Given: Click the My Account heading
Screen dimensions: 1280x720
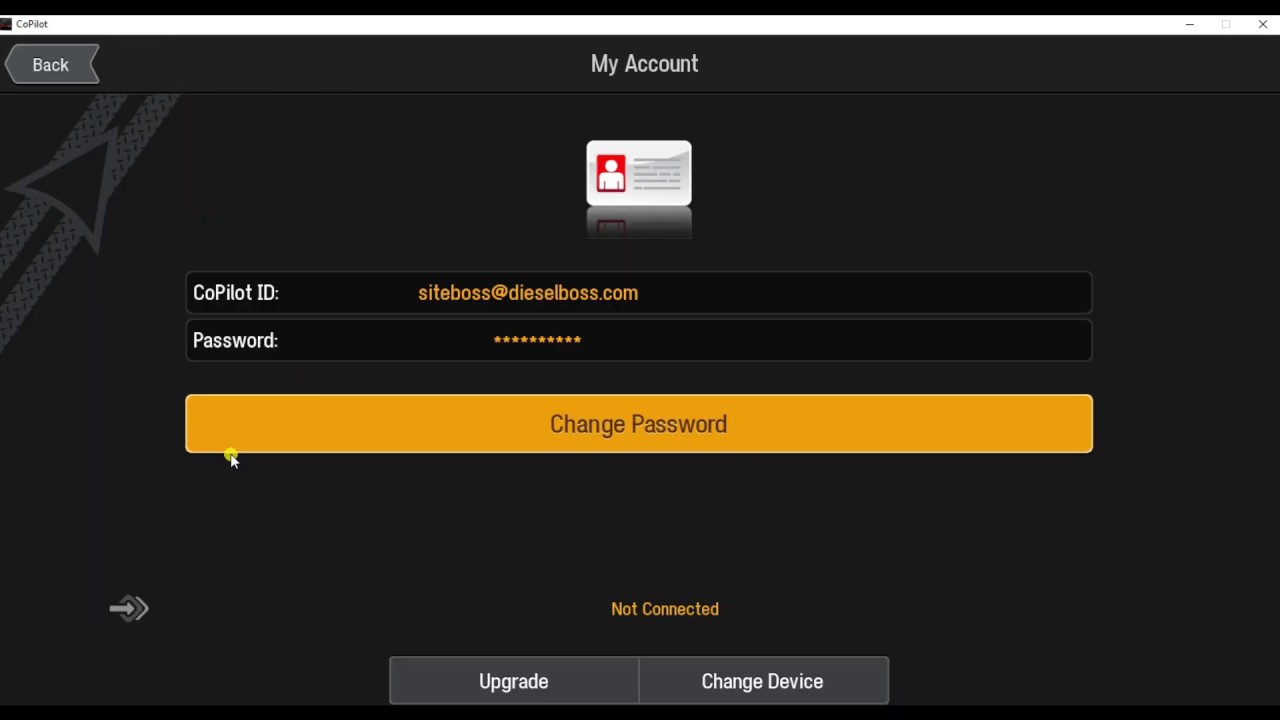Looking at the screenshot, I should (645, 64).
